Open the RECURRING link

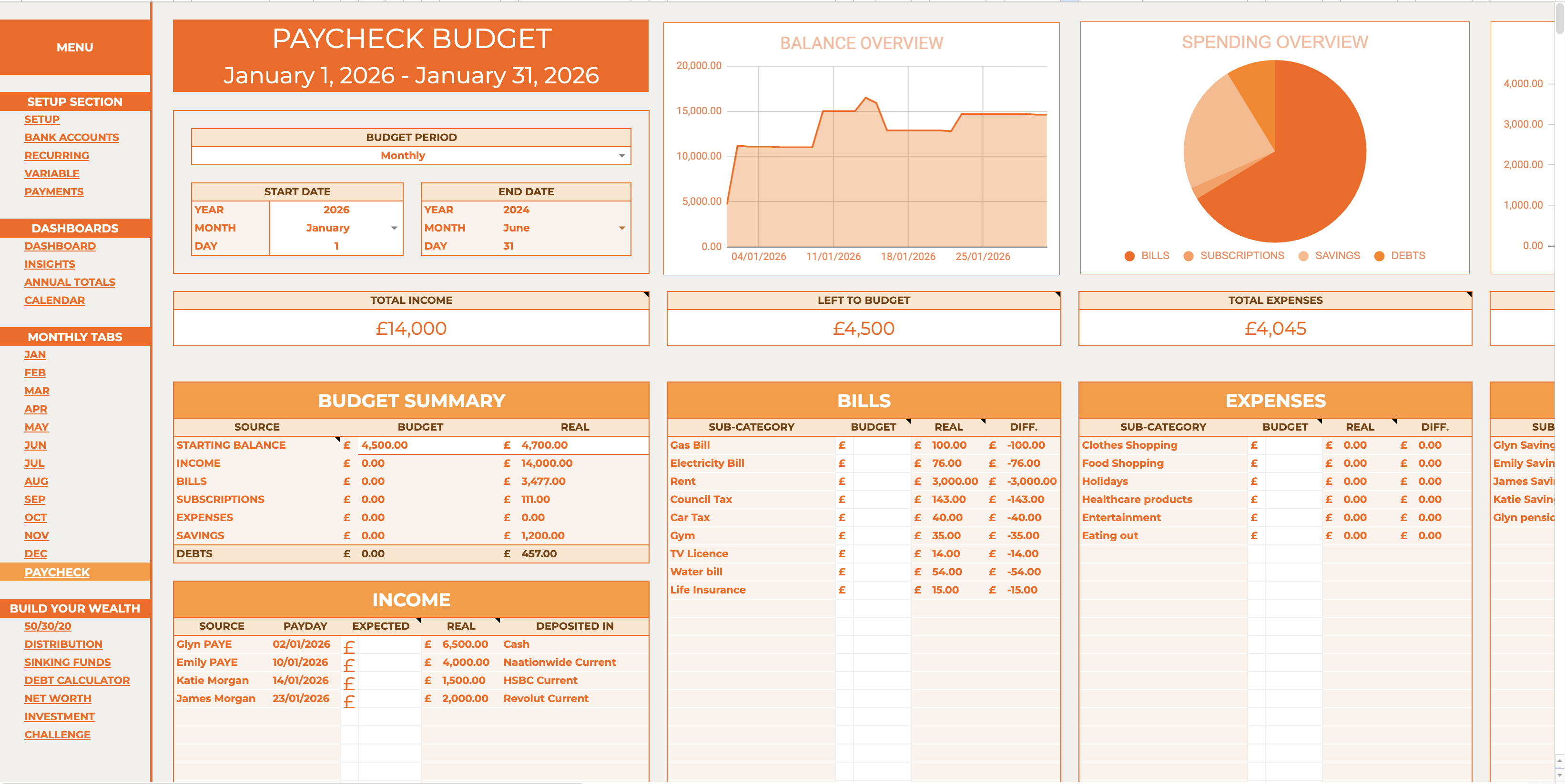[57, 156]
